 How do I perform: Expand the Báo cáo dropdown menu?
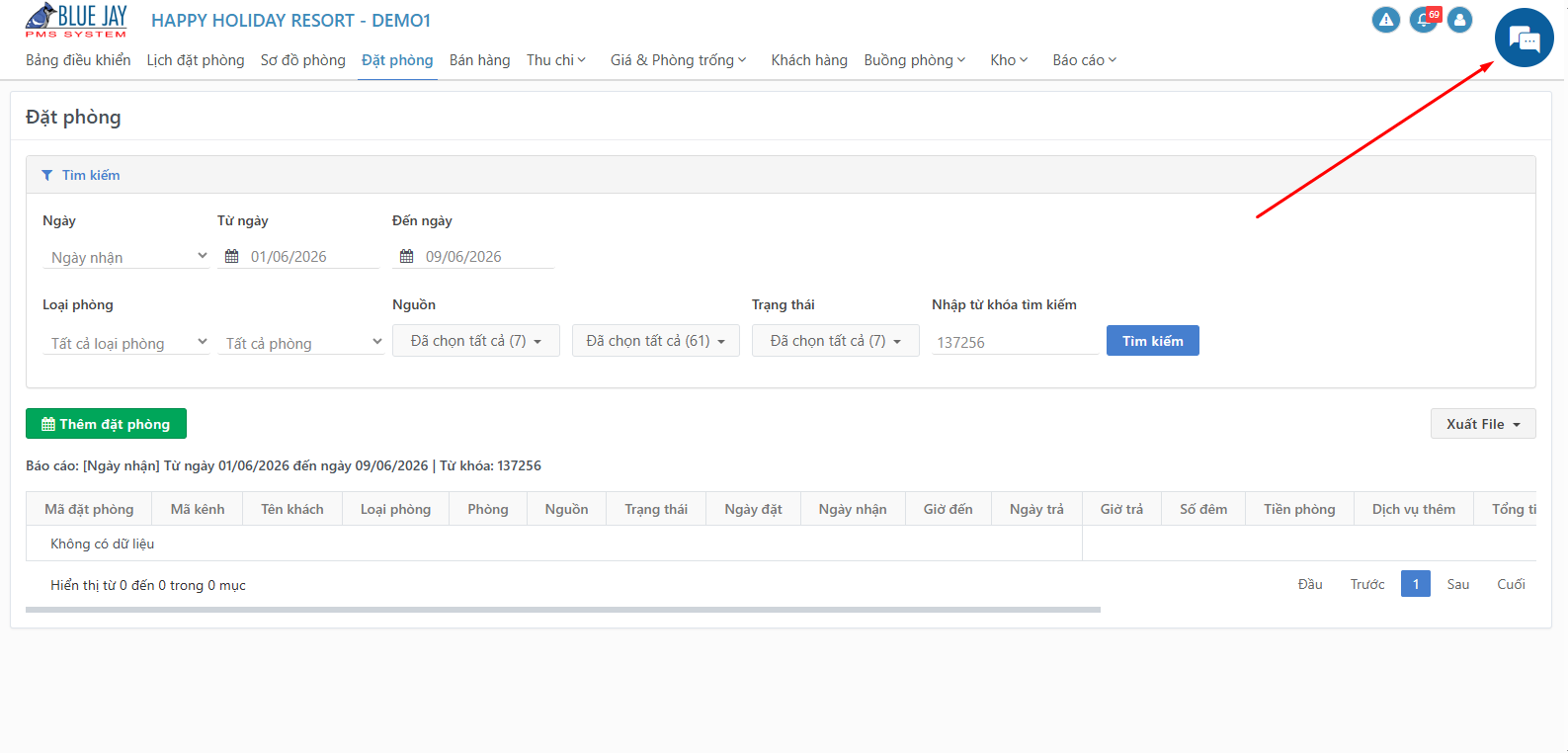1085,60
